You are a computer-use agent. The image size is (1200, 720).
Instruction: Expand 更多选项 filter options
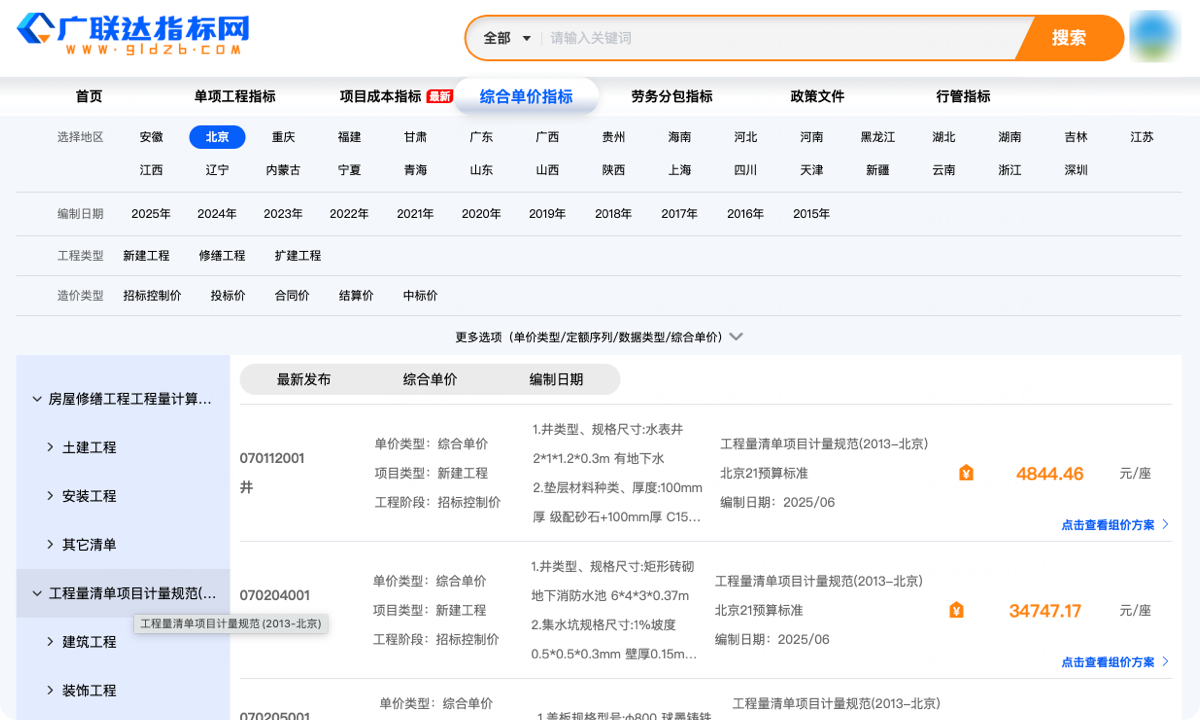pos(598,337)
